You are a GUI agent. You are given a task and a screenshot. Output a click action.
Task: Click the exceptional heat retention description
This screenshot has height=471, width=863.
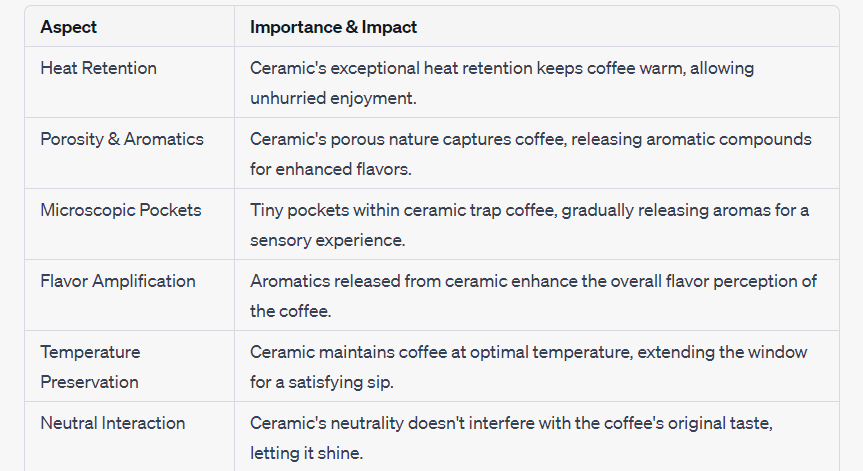[x=501, y=83]
